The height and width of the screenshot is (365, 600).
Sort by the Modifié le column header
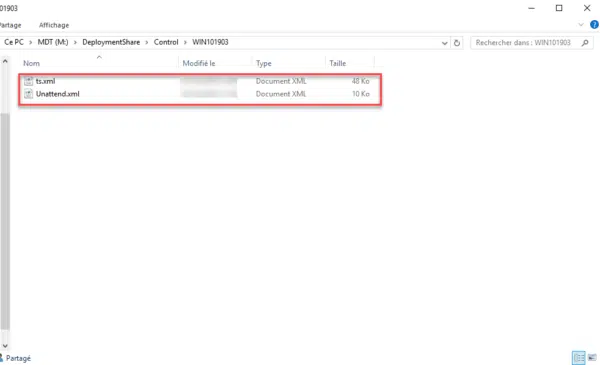199,64
